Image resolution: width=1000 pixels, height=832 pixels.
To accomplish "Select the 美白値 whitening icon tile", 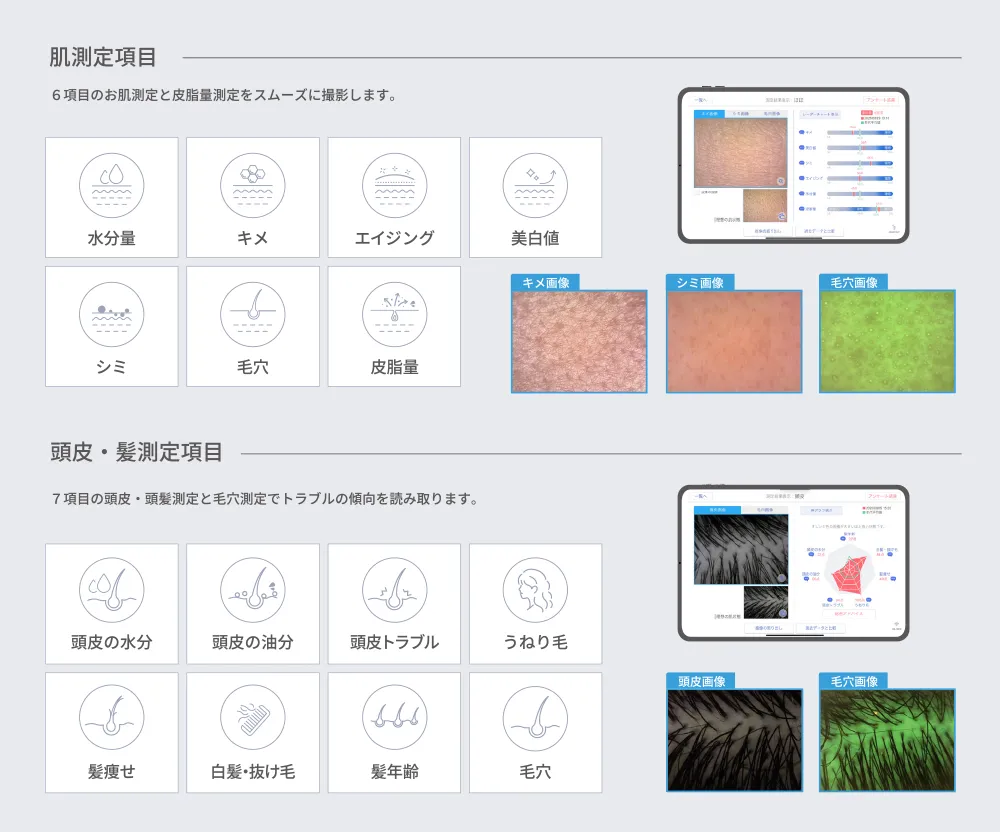I will pos(535,197).
